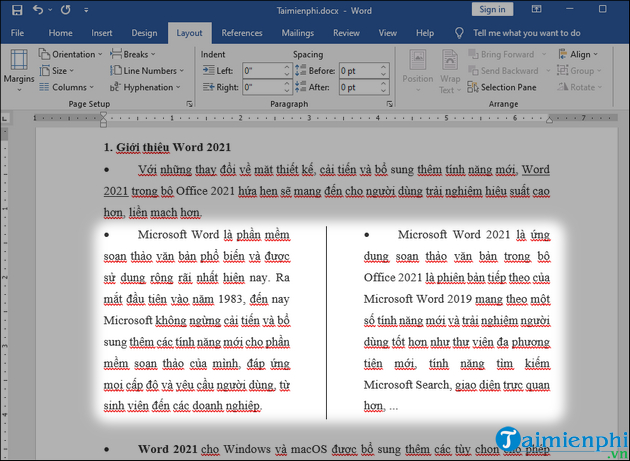Increase Spacing Before with up arrow
The width and height of the screenshot is (630, 461).
(383, 67)
